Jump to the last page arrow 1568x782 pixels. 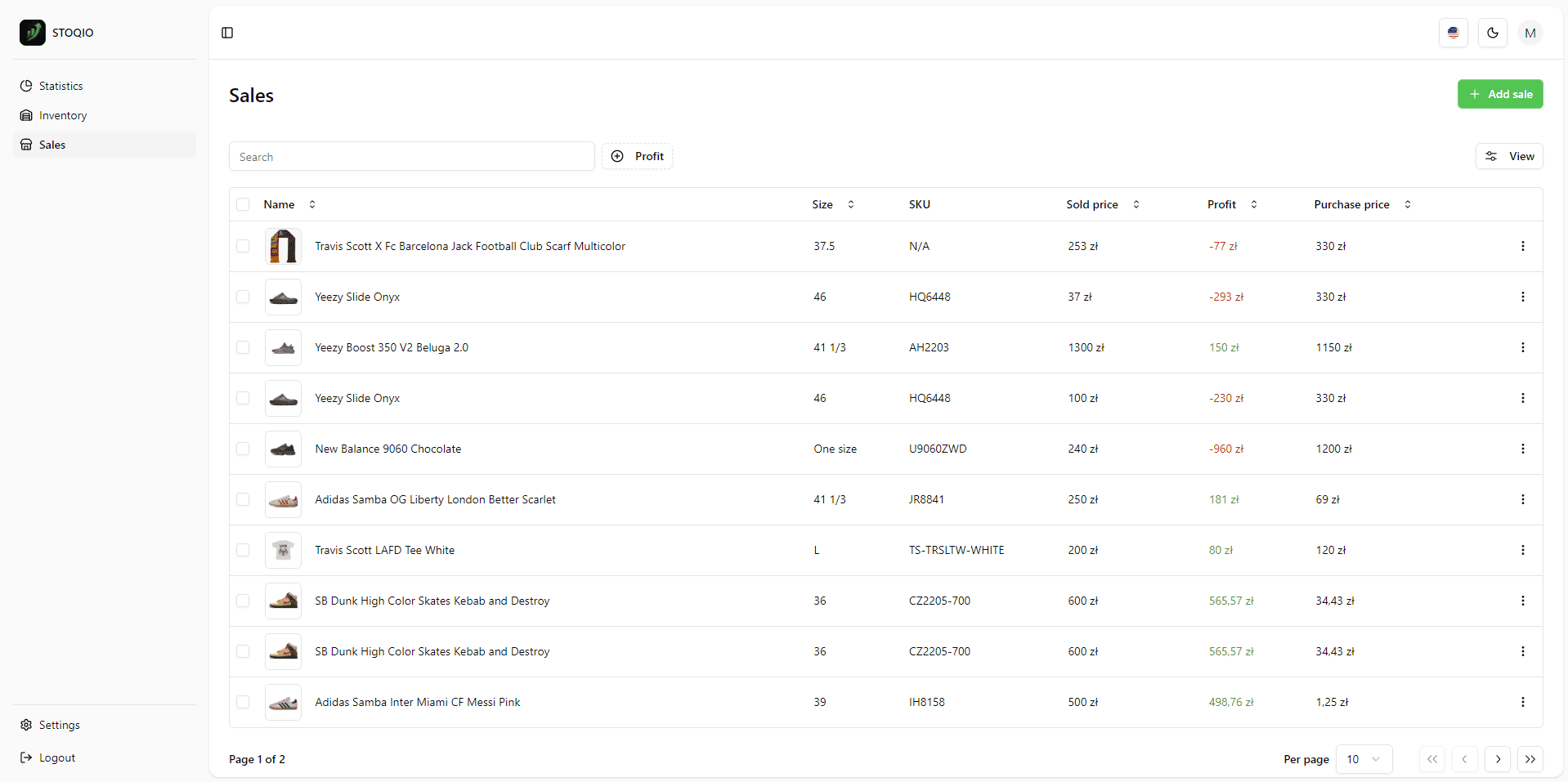pos(1530,759)
